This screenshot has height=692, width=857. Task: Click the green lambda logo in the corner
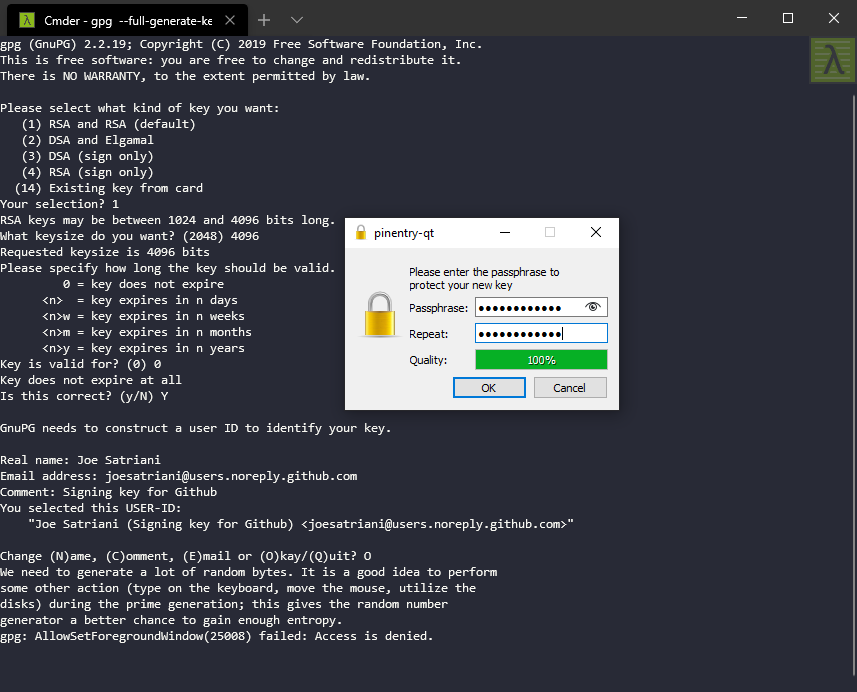point(832,60)
